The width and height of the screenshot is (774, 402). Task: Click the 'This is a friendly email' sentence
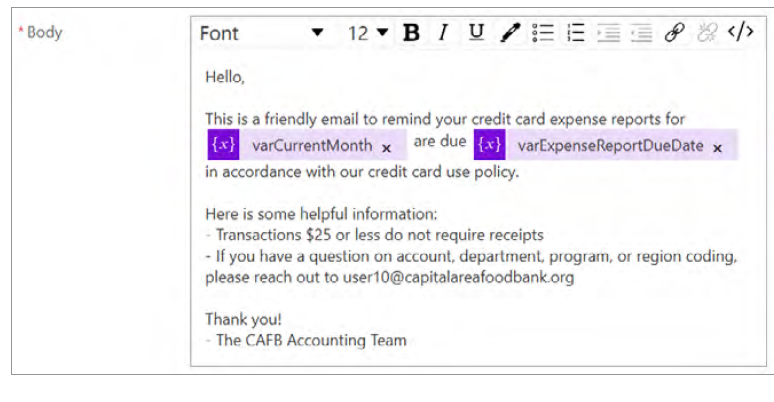(x=445, y=119)
